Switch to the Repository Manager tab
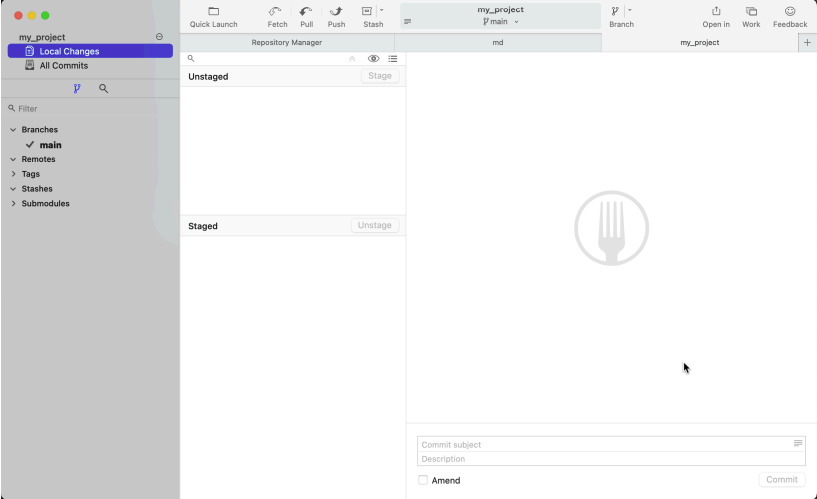 pyautogui.click(x=287, y=43)
